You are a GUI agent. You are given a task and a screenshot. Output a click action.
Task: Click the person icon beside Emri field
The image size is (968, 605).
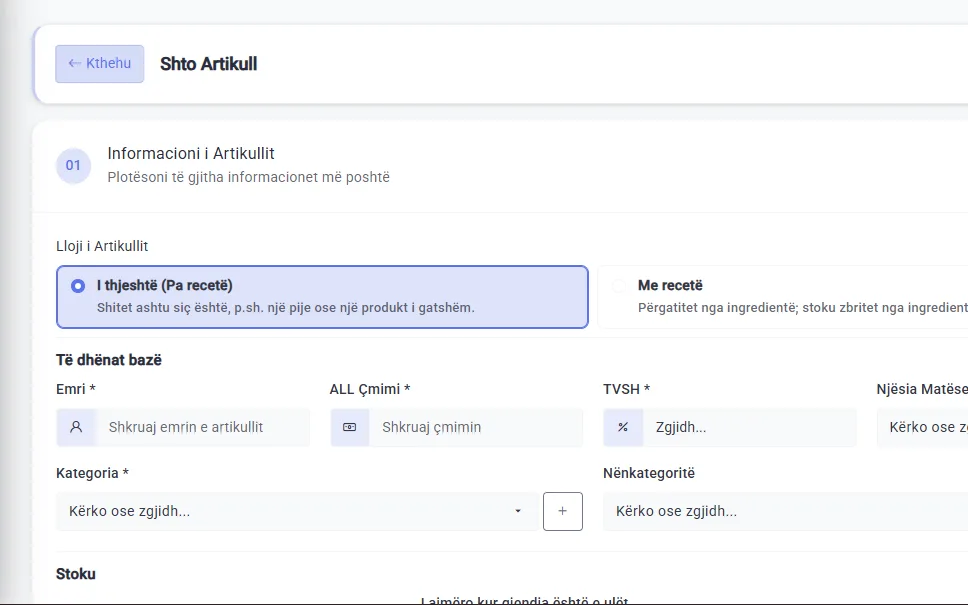76,427
